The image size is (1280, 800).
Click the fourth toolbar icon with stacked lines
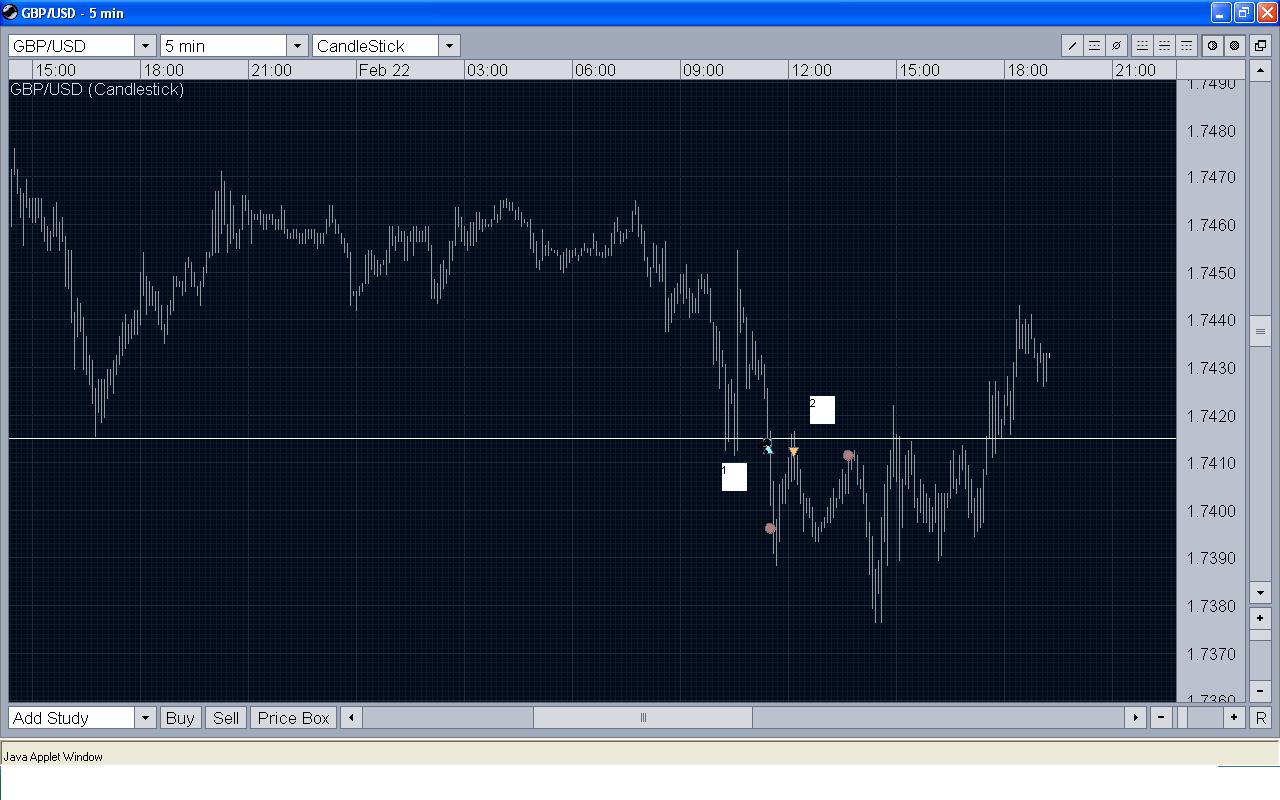[x=1142, y=46]
